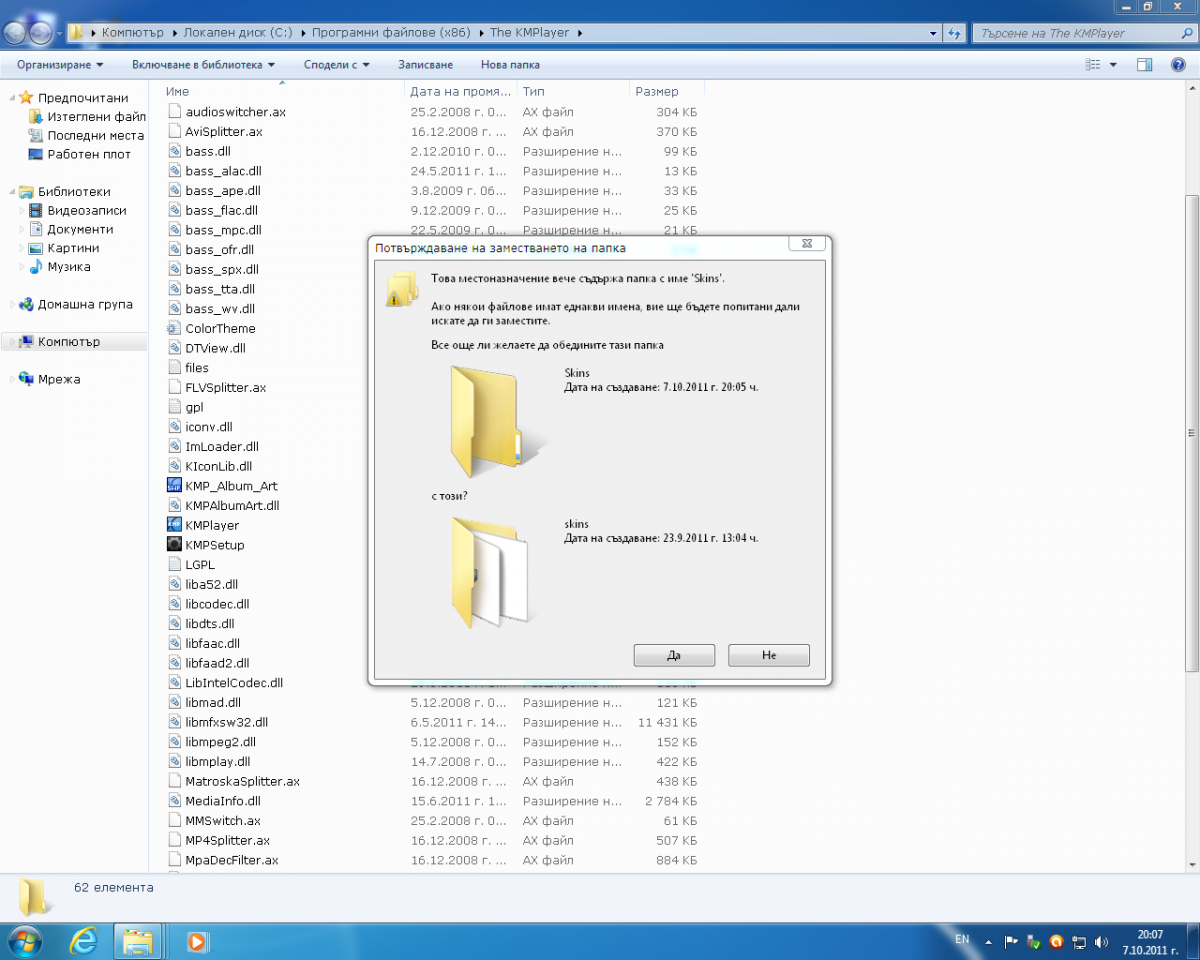
Task: Click the KMPlayer taskbar icon
Action: (x=197, y=941)
